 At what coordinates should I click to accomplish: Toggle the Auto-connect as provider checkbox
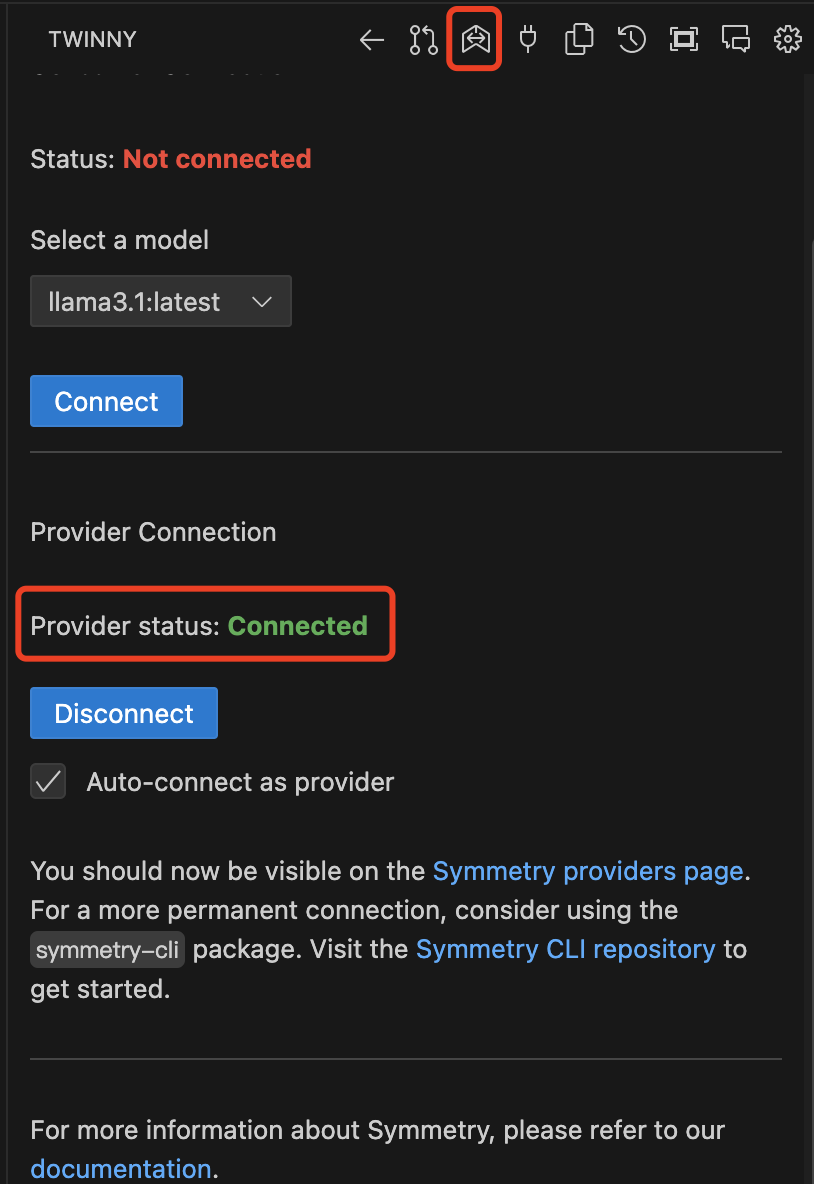click(48, 782)
